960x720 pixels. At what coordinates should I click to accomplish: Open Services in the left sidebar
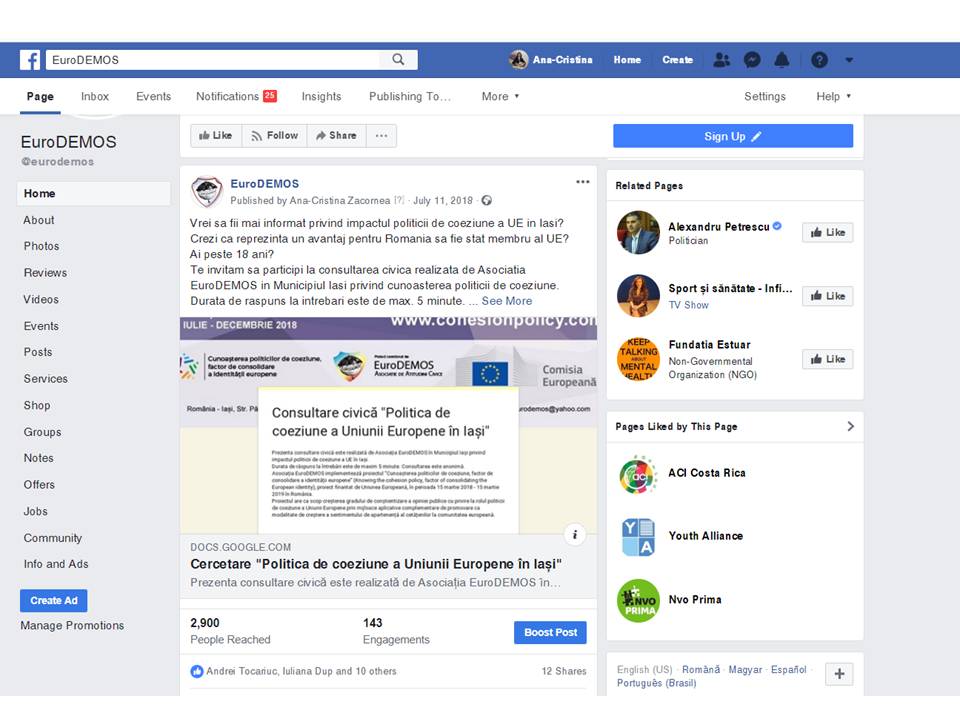46,379
